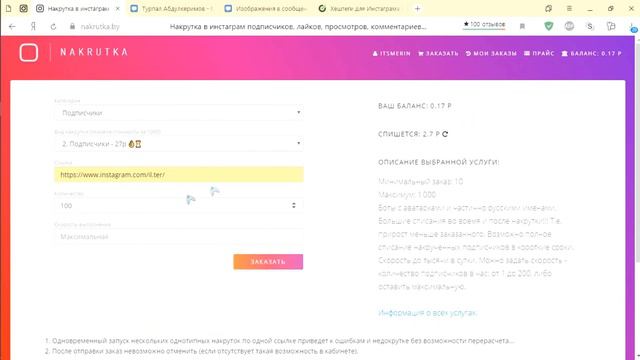Open the Прайс menu item
The image size is (640, 360).
point(539,53)
